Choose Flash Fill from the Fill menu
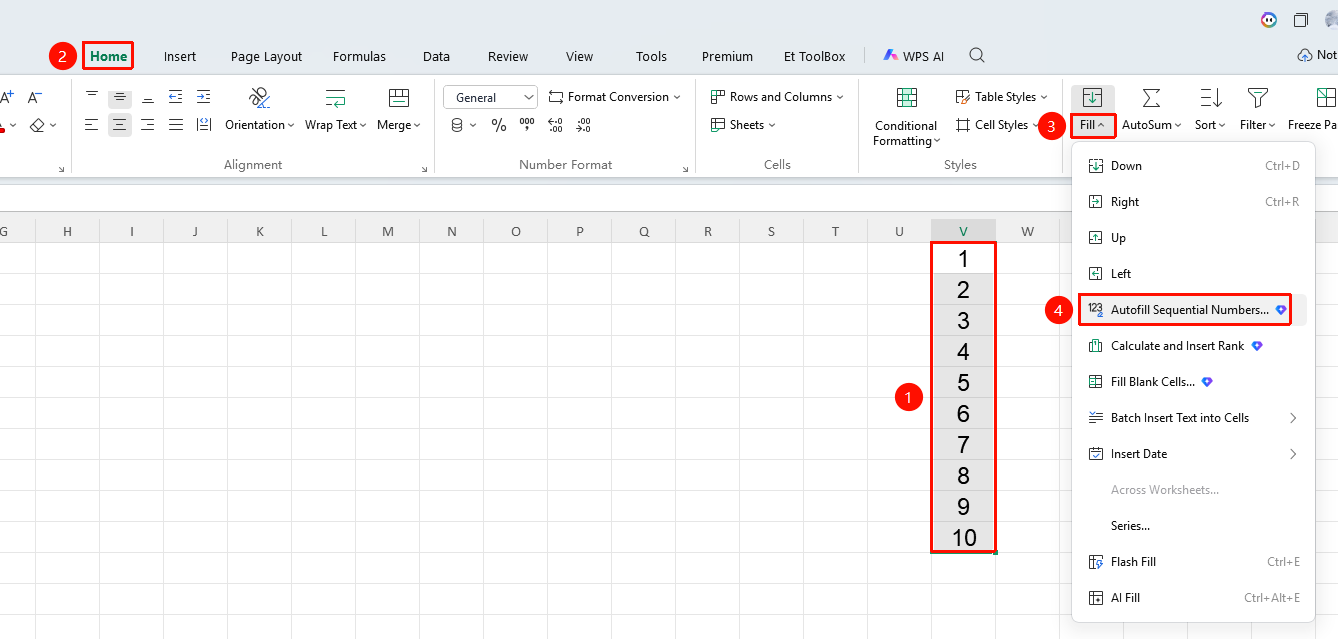 1193,562
